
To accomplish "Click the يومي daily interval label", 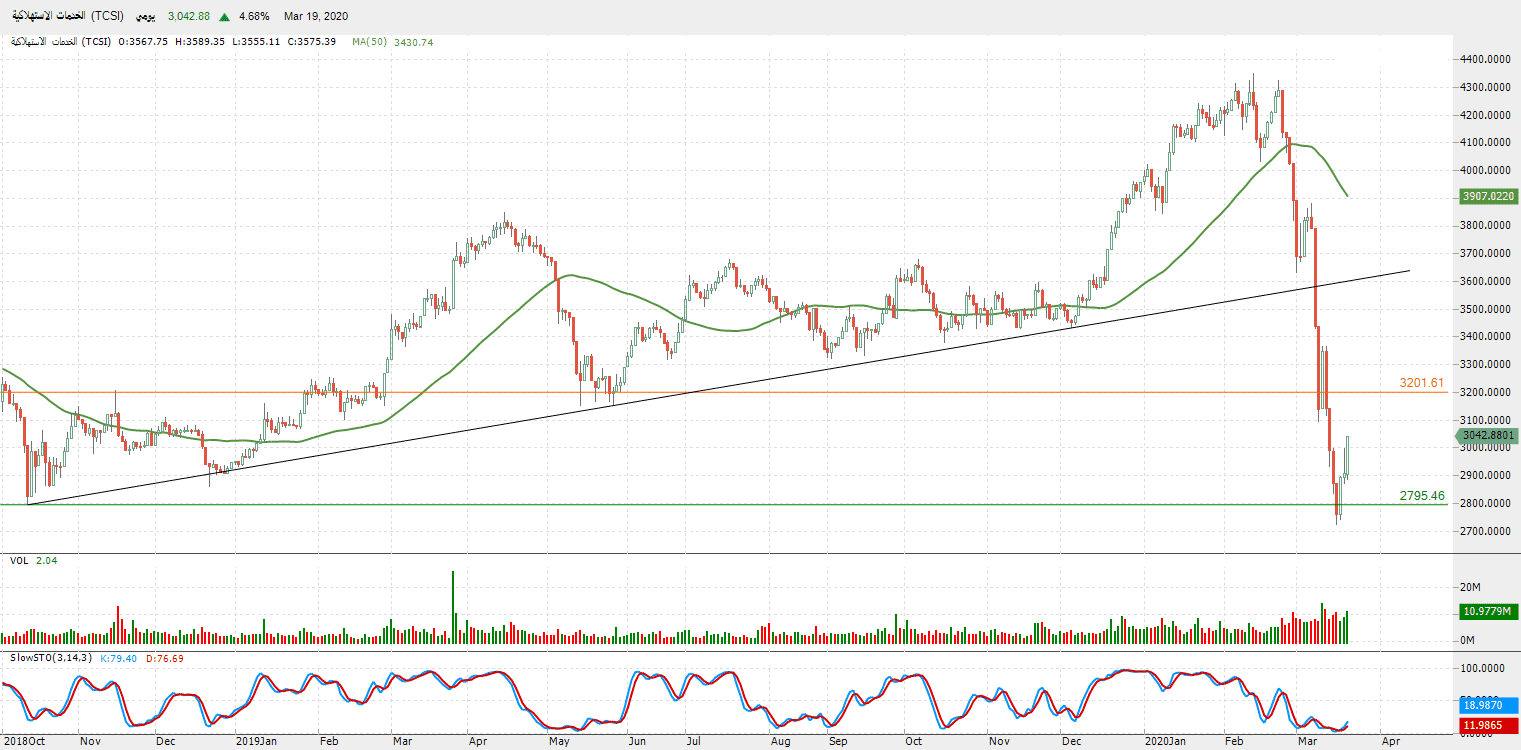I will click(144, 16).
